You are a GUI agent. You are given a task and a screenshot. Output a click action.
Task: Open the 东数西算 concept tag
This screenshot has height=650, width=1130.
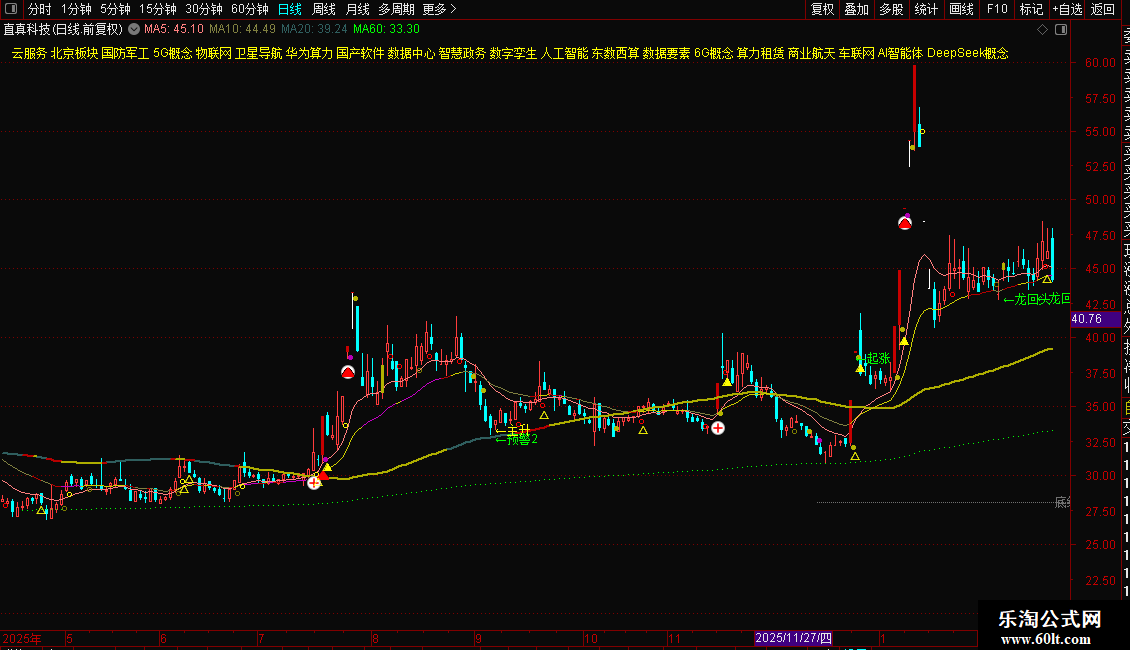pyautogui.click(x=615, y=53)
